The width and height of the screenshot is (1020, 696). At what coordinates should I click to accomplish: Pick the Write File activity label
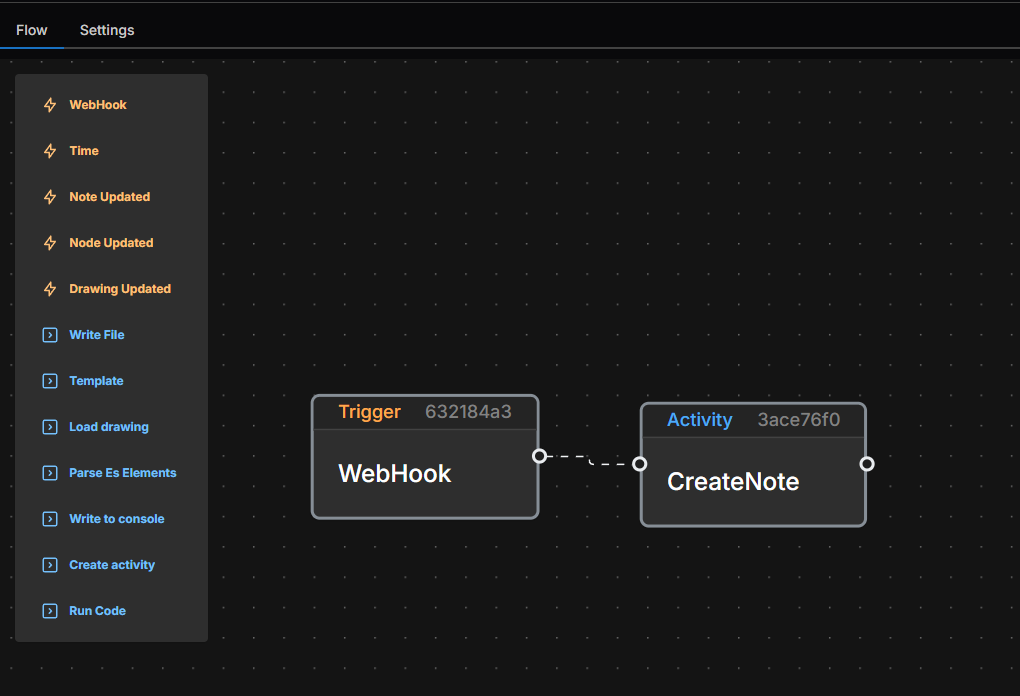pyautogui.click(x=96, y=335)
